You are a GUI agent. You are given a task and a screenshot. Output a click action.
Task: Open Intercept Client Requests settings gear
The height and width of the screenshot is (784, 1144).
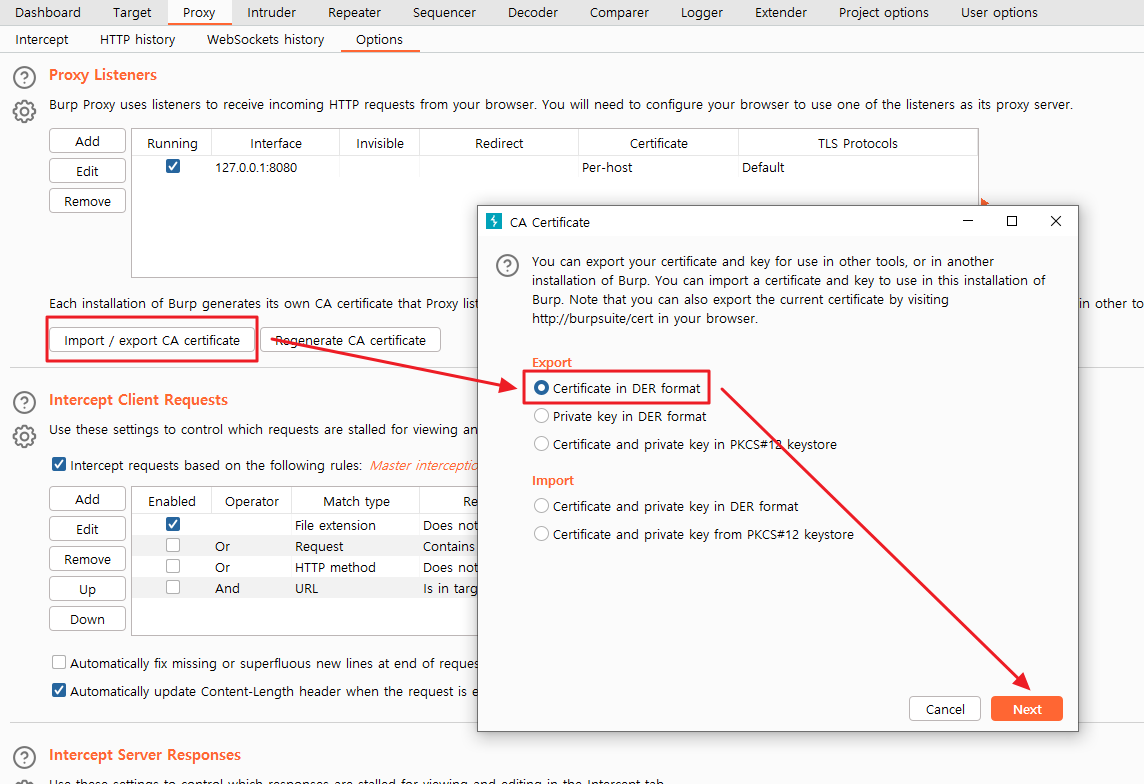[x=24, y=436]
